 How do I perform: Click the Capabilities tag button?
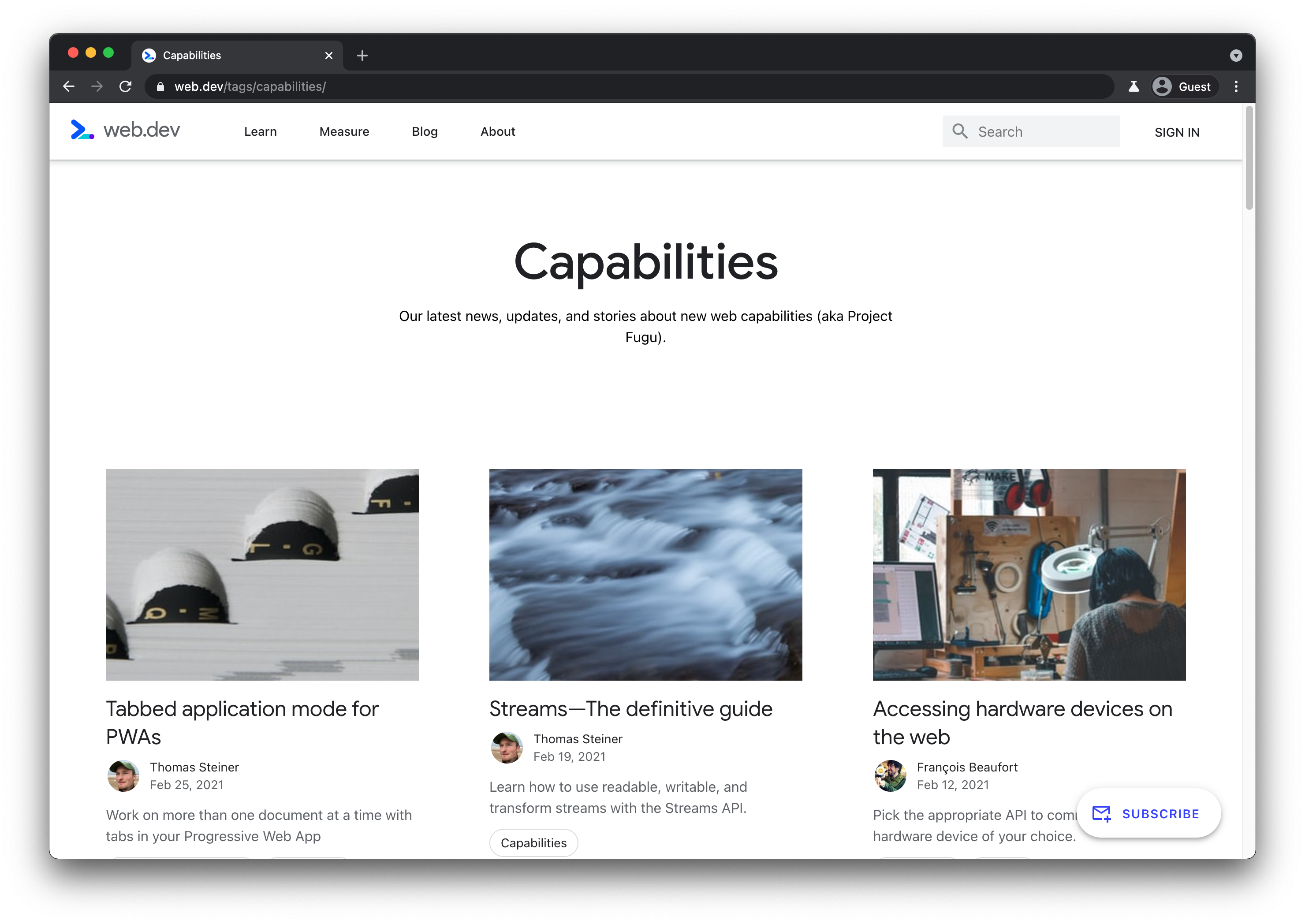click(534, 842)
